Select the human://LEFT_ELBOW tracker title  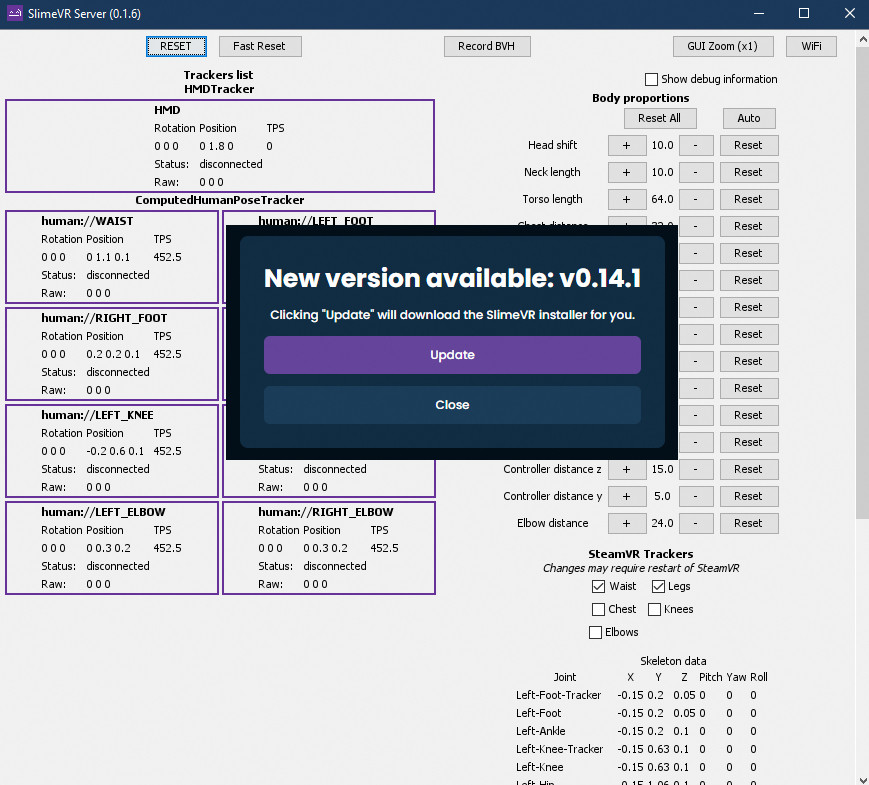click(103, 512)
